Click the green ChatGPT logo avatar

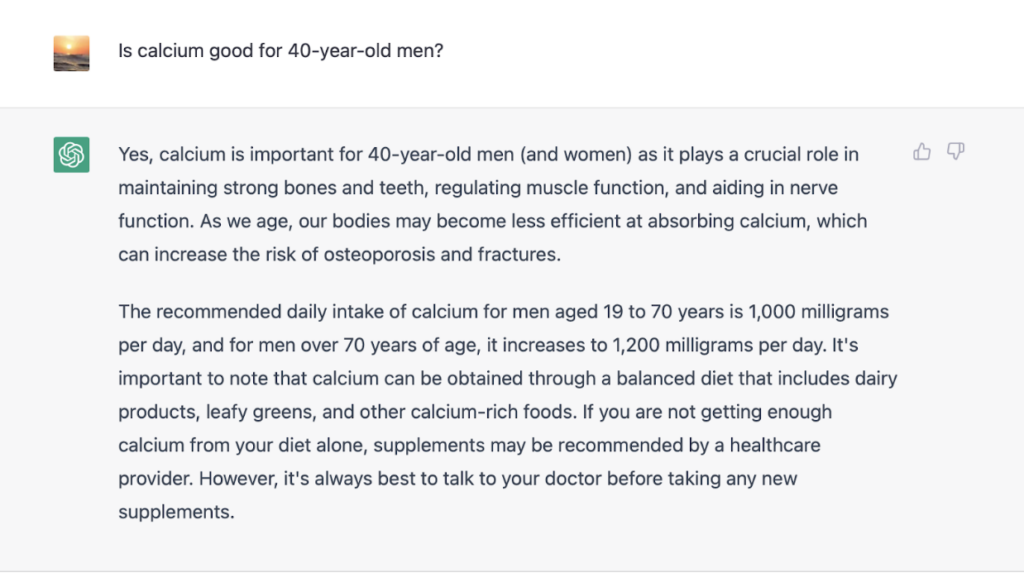[71, 155]
